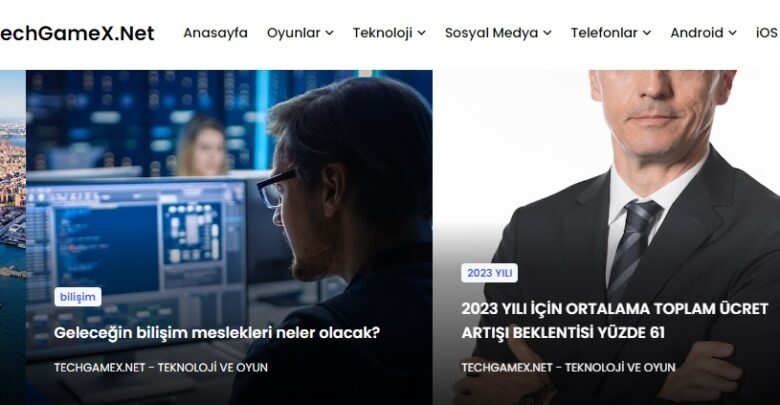Select the Teknoloji menu label
This screenshot has width=780, height=405.
383,33
